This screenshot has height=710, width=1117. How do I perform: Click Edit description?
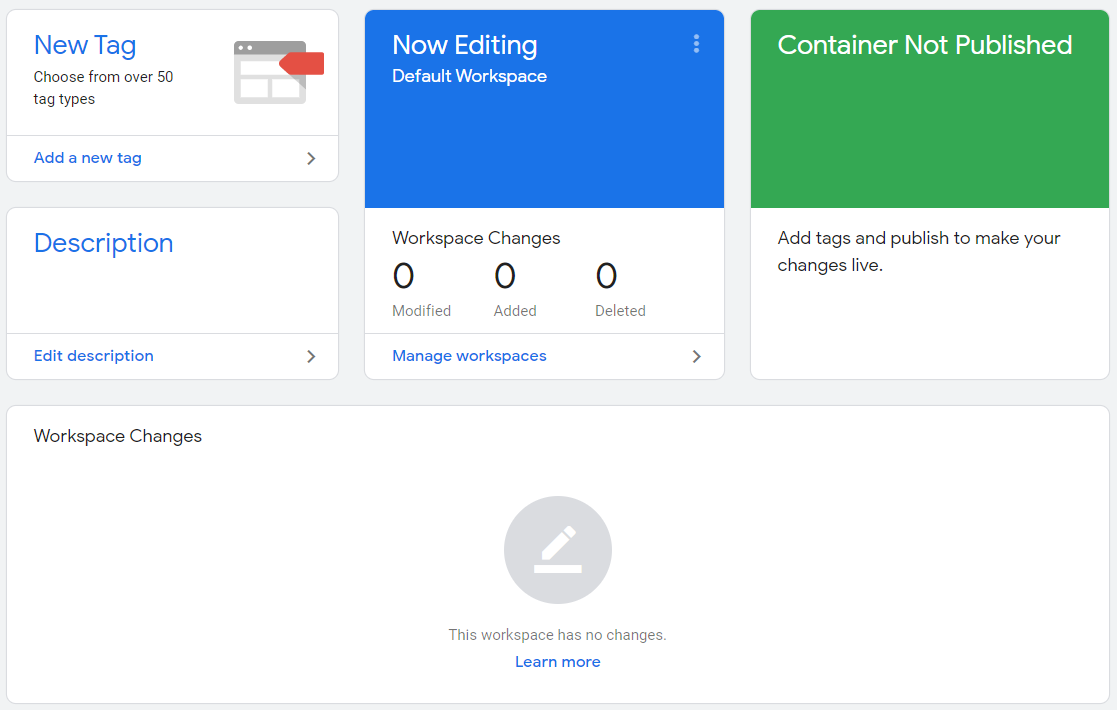(93, 356)
